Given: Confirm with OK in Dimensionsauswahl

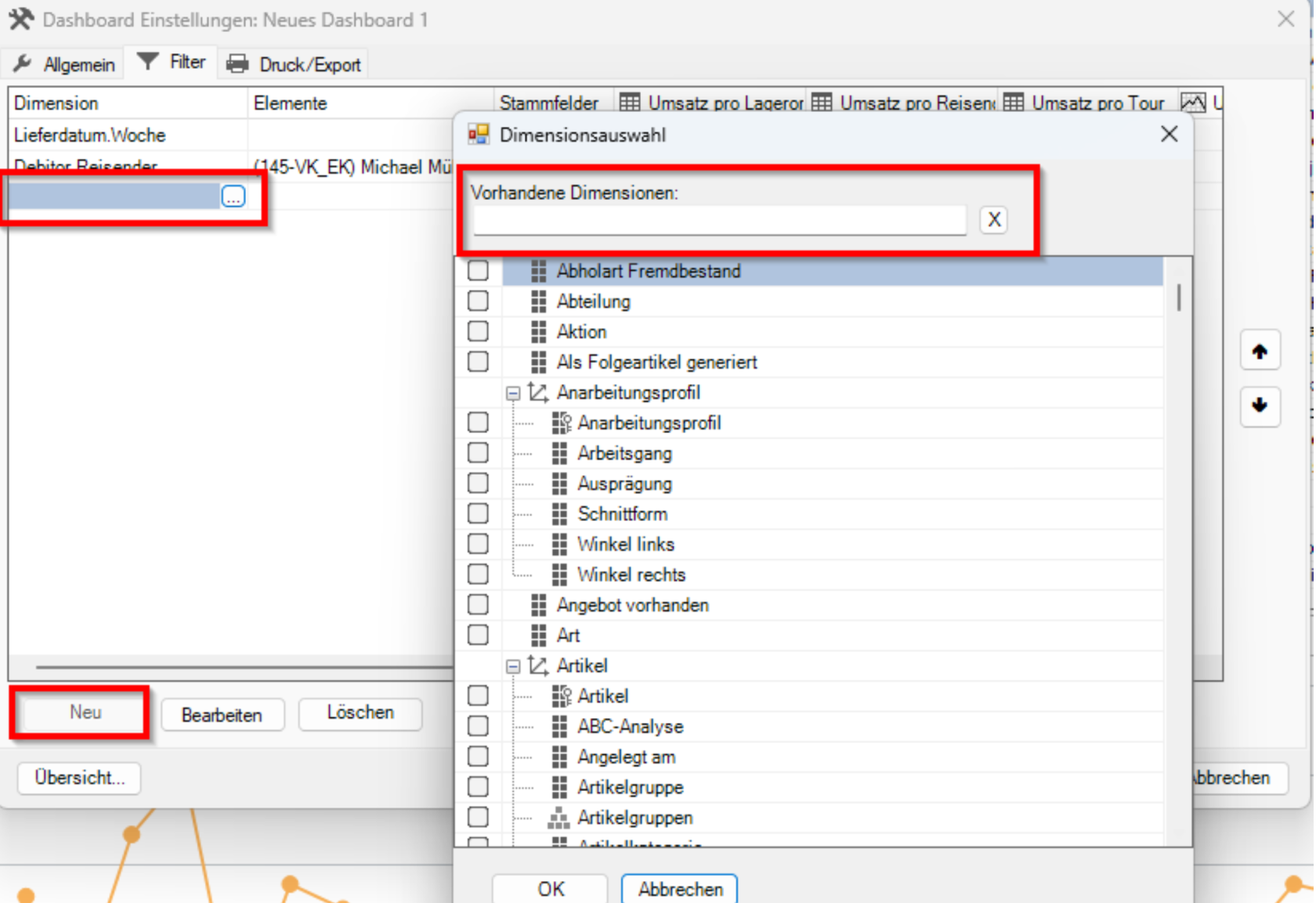Looking at the screenshot, I should [550, 889].
